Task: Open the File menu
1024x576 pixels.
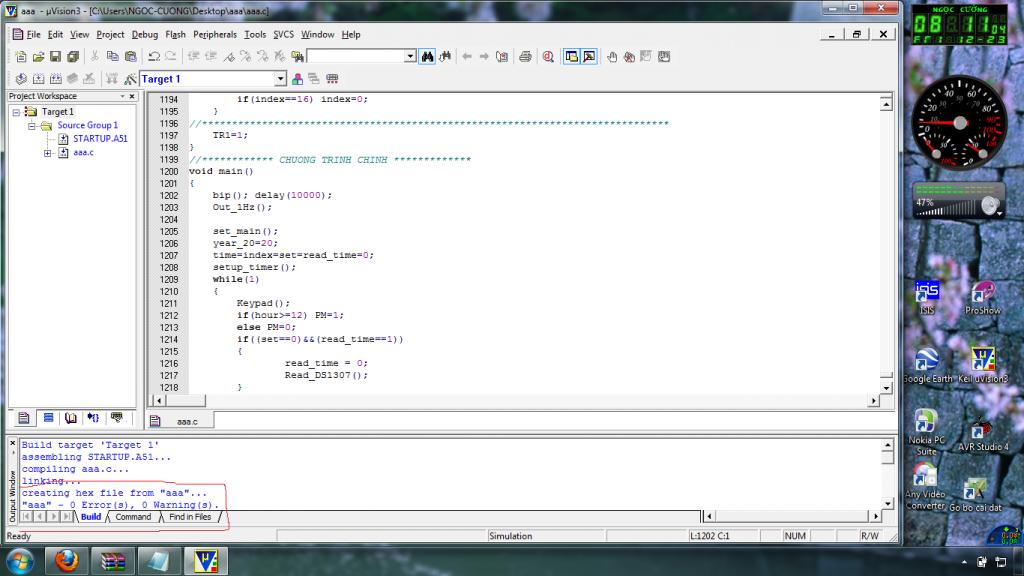Action: click(x=33, y=35)
